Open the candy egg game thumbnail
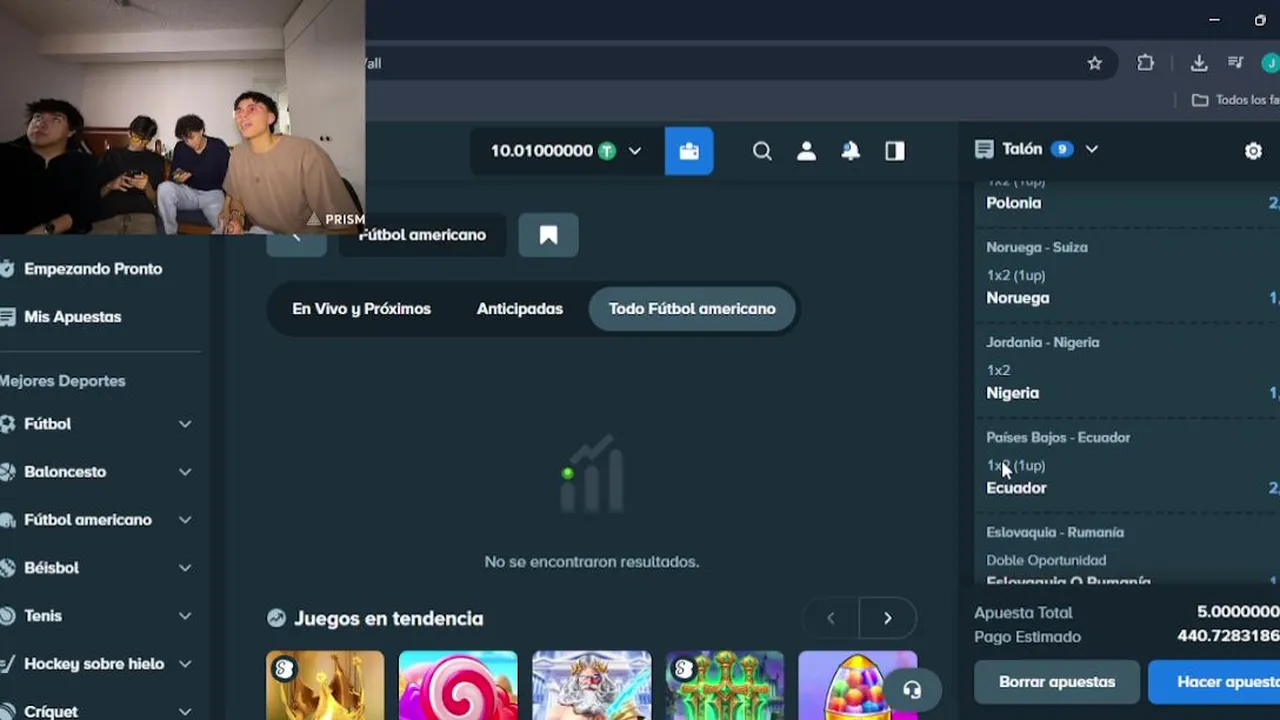The width and height of the screenshot is (1280, 720). (857, 685)
